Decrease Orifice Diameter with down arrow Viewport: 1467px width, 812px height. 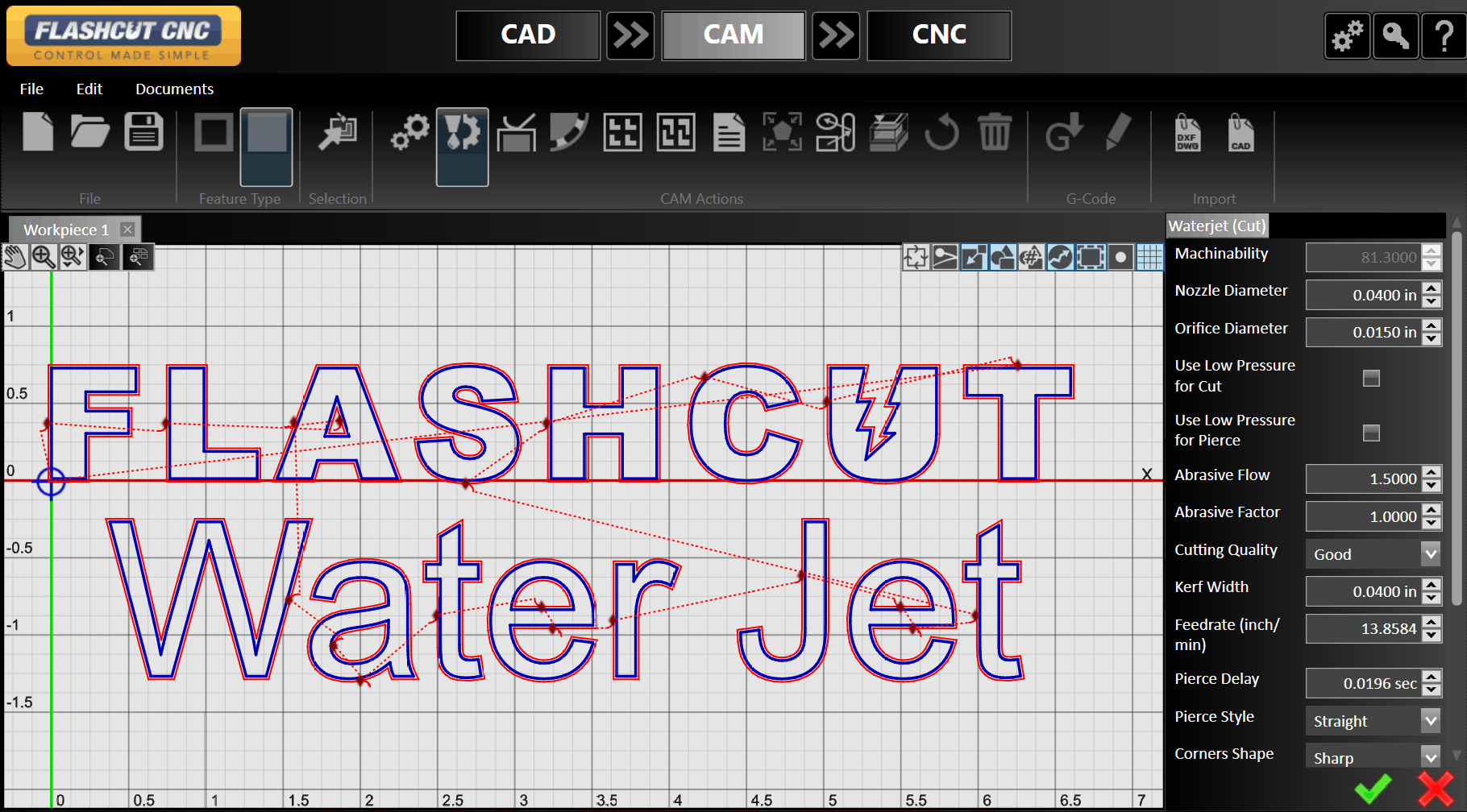tap(1432, 339)
